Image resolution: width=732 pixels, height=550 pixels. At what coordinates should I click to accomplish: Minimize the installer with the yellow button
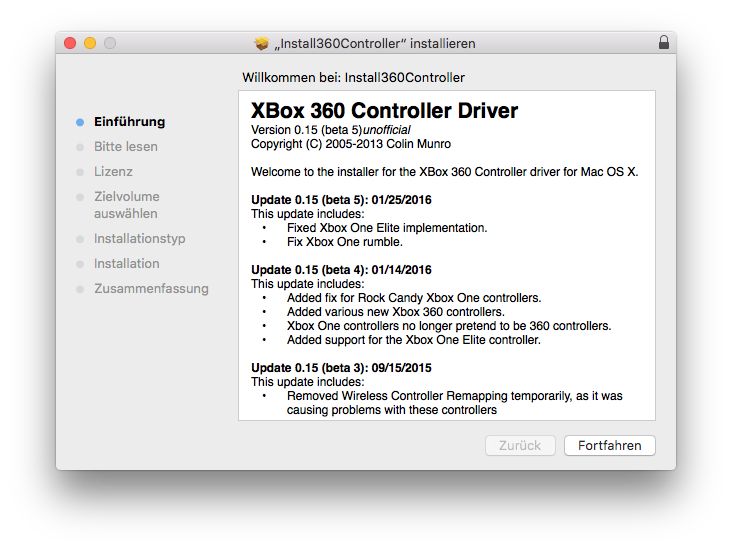[x=90, y=43]
